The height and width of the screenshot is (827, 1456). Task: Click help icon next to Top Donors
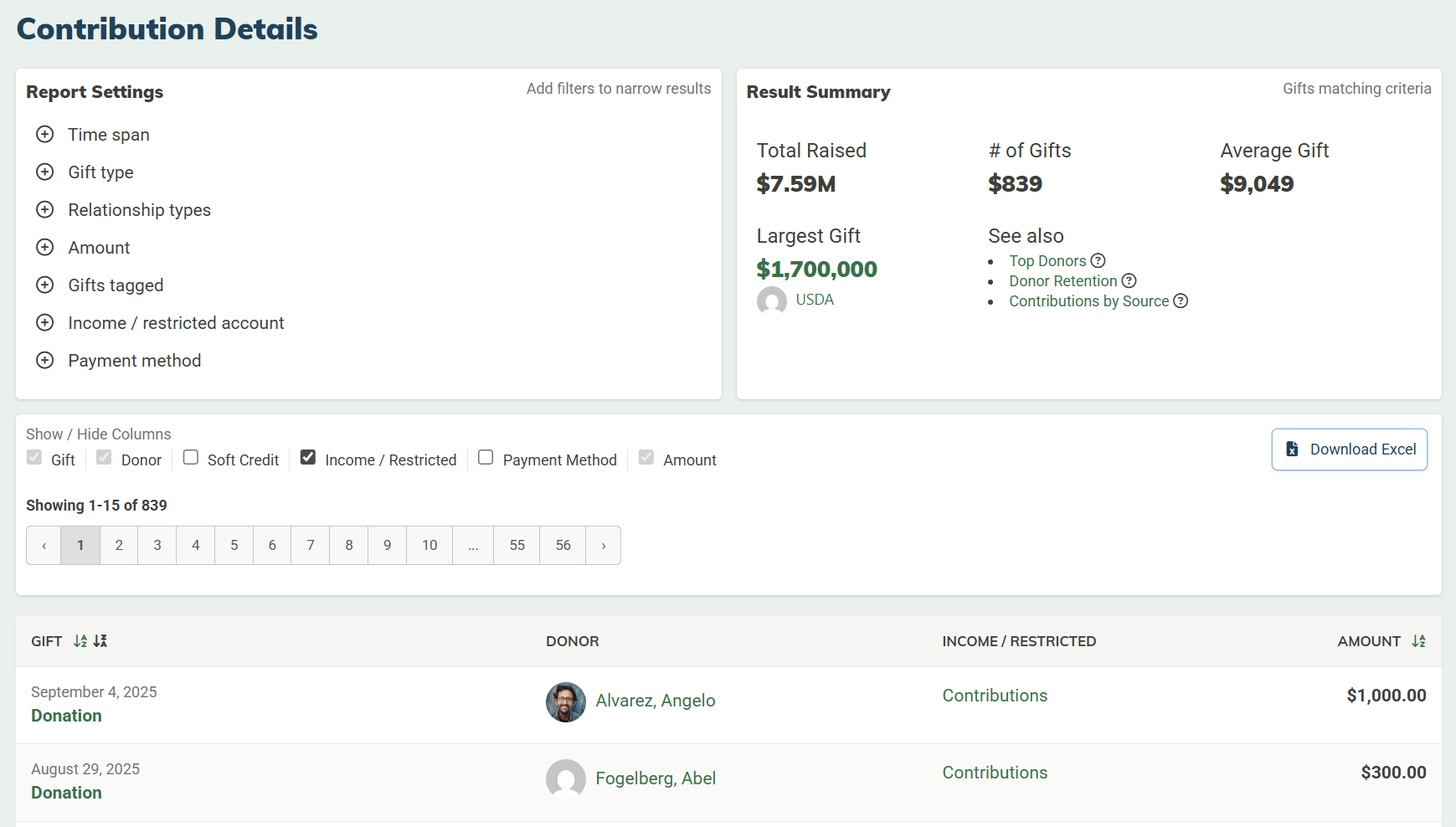[x=1098, y=261]
